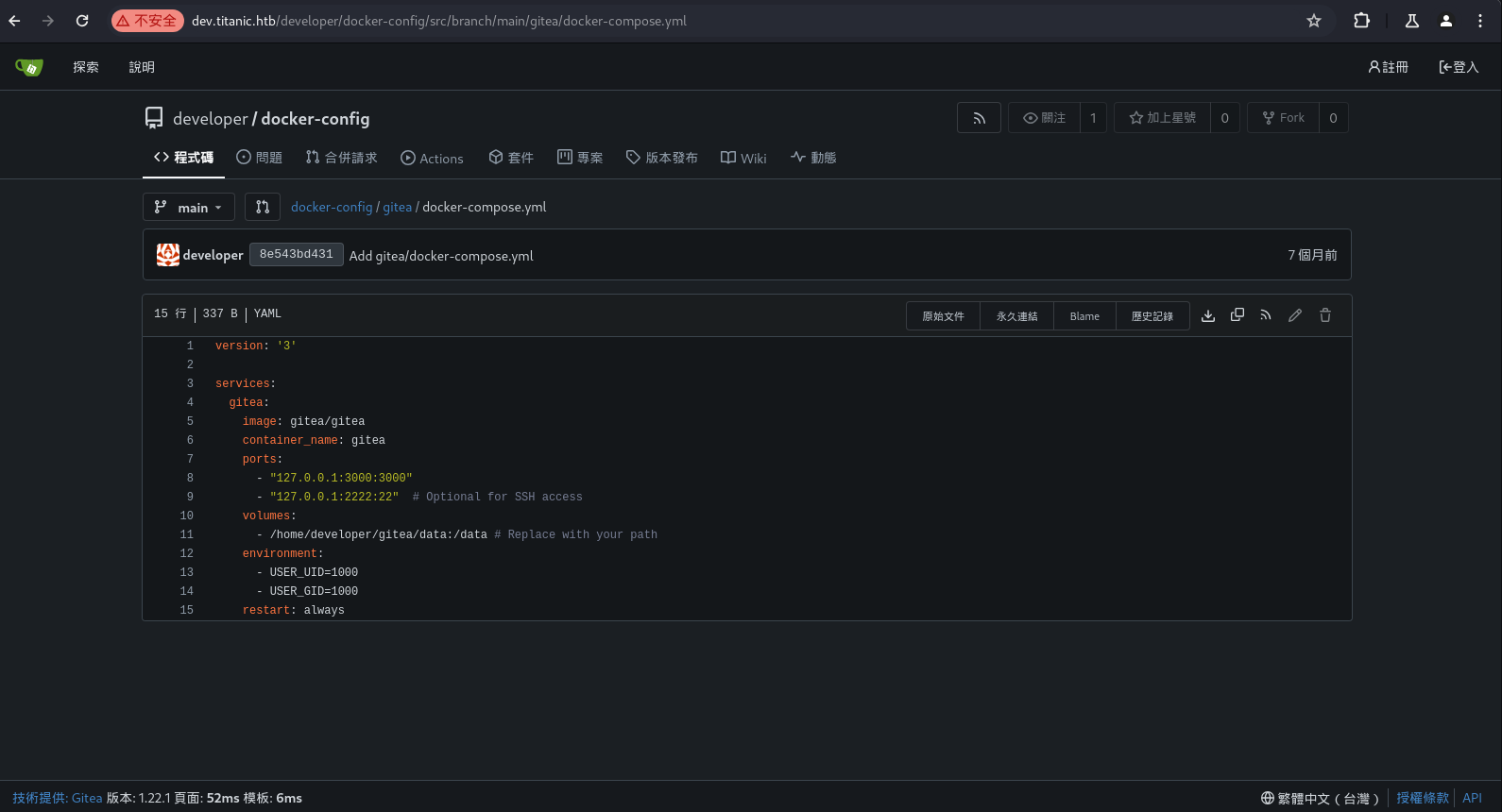
Task: Switch to the 問題 issues tab
Action: tap(259, 158)
